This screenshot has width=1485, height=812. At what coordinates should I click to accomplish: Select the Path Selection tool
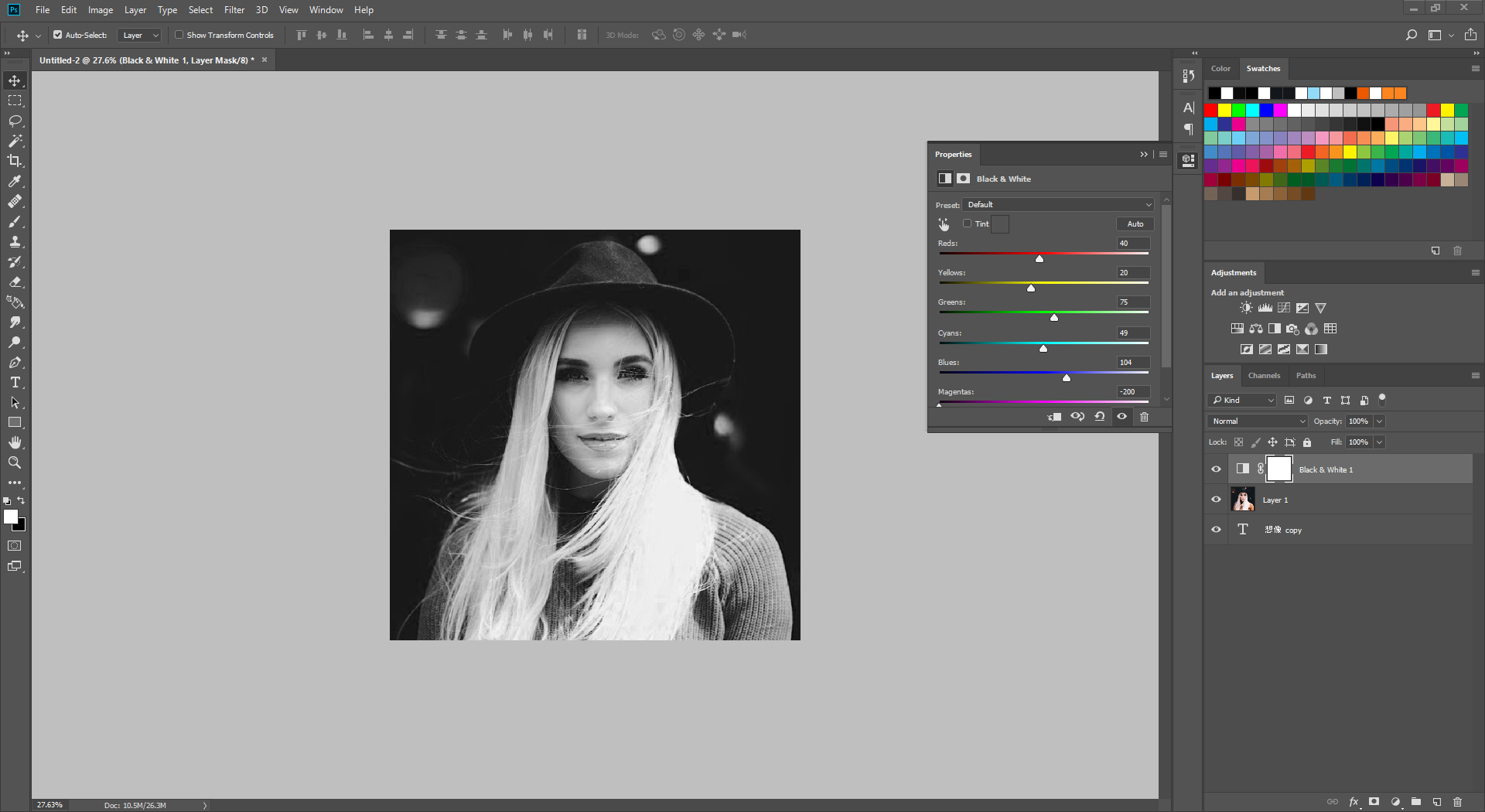point(15,402)
